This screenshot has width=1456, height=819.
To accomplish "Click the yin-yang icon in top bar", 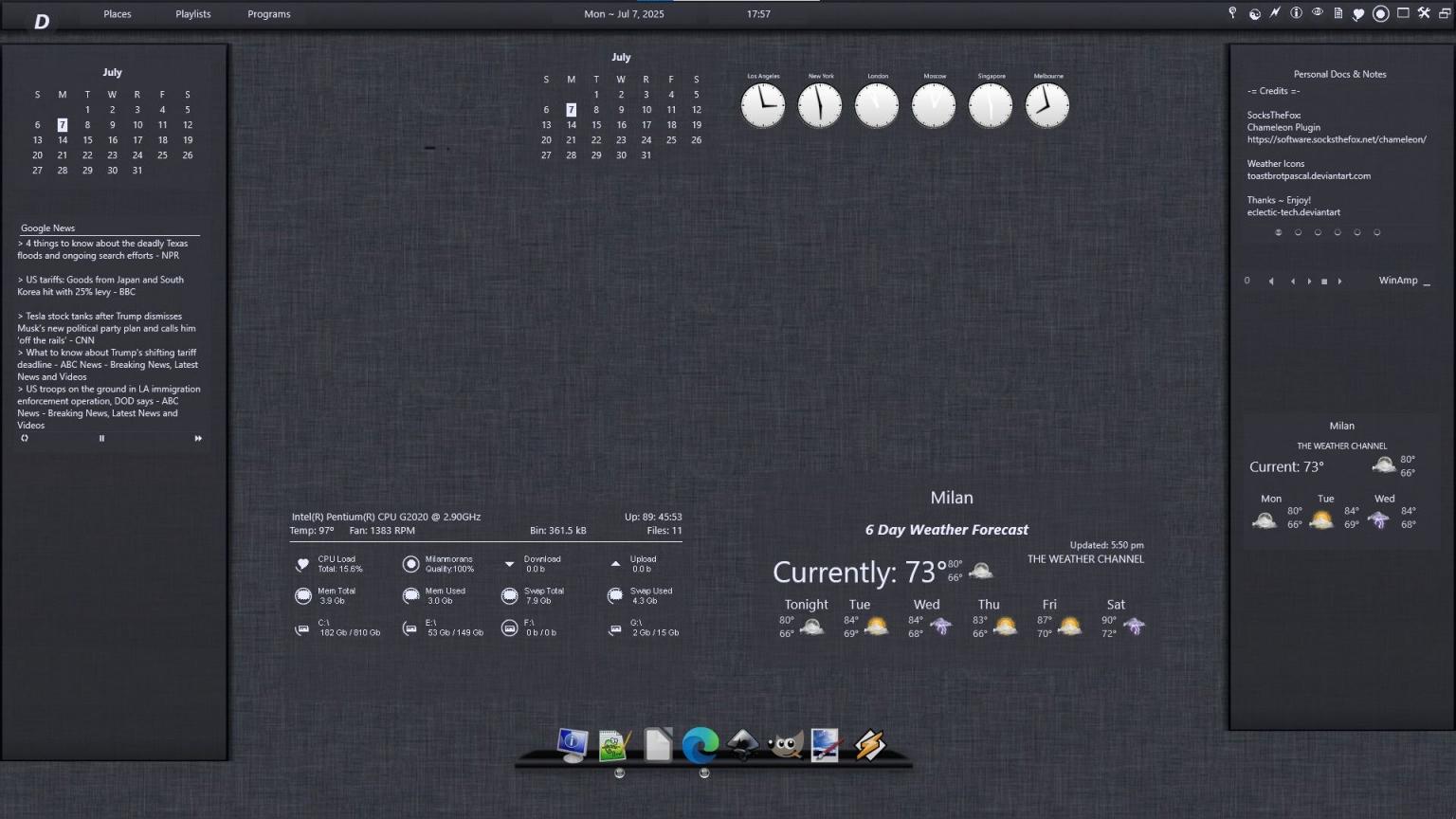I will [1254, 13].
